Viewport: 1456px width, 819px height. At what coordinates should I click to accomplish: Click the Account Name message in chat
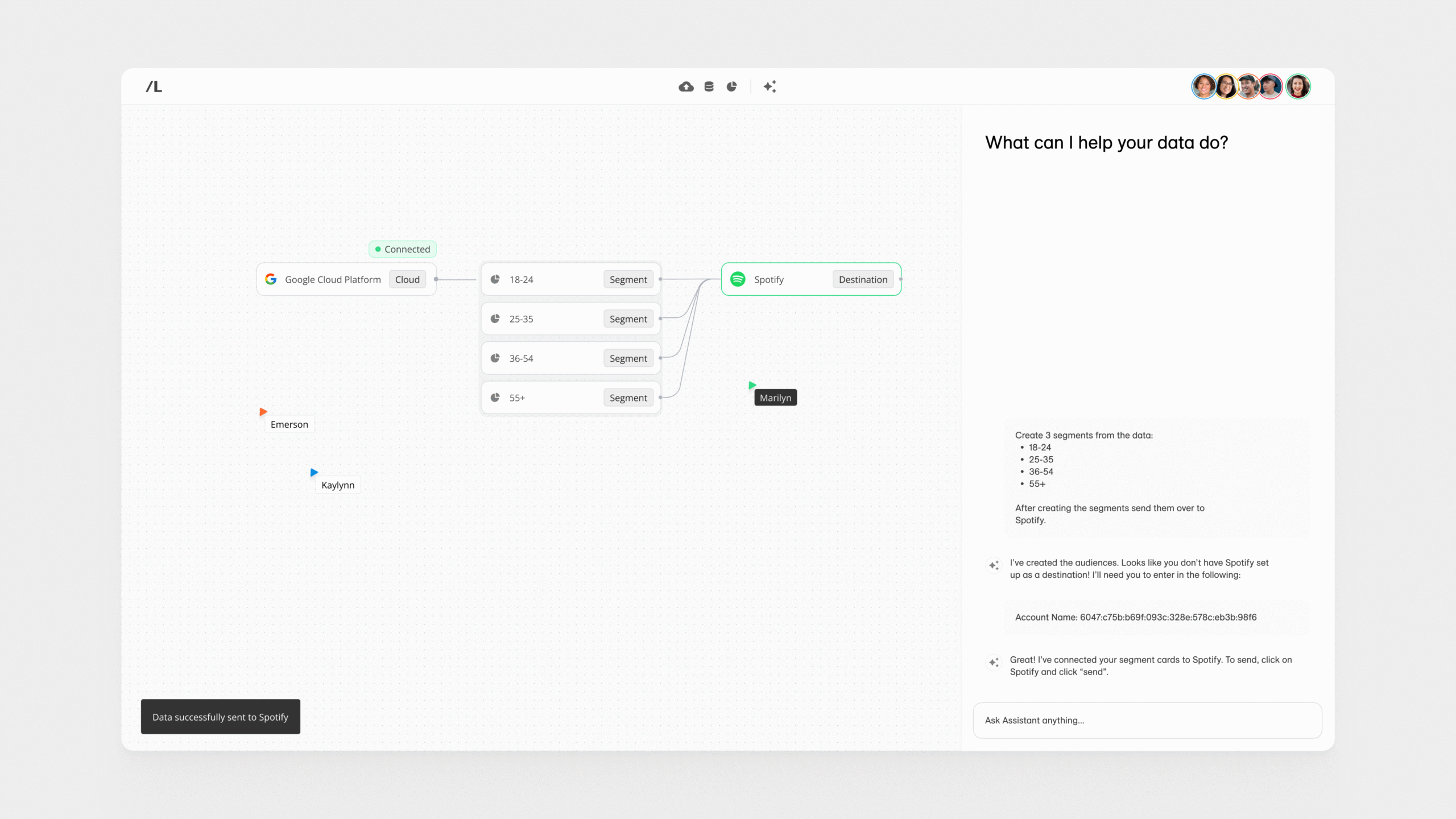pyautogui.click(x=1156, y=617)
